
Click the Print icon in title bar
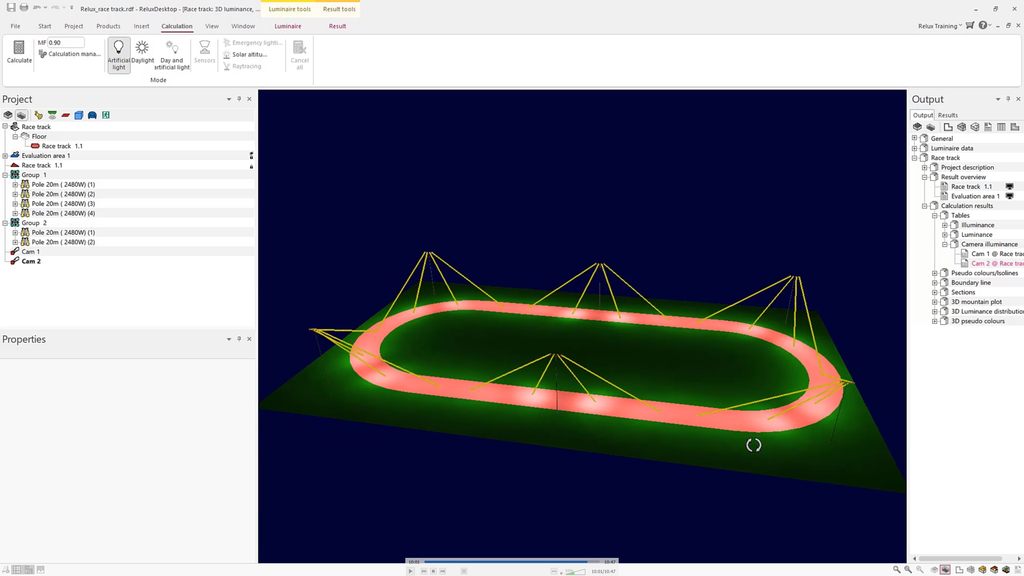(24, 8)
